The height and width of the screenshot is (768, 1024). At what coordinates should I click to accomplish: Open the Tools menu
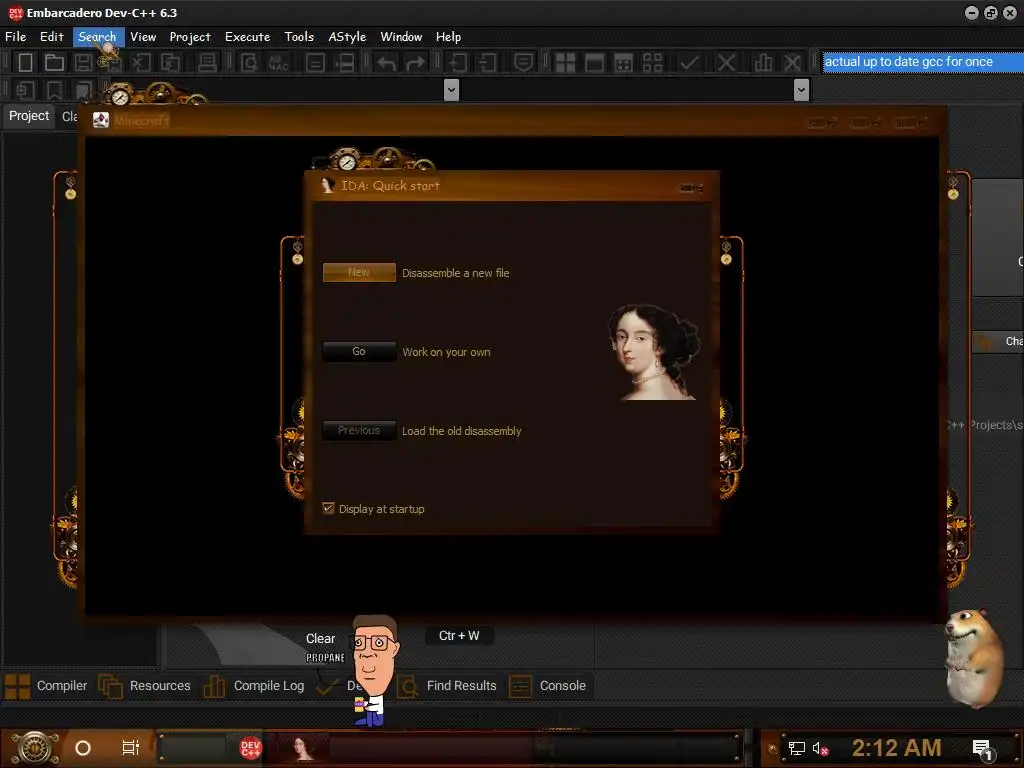[299, 37]
